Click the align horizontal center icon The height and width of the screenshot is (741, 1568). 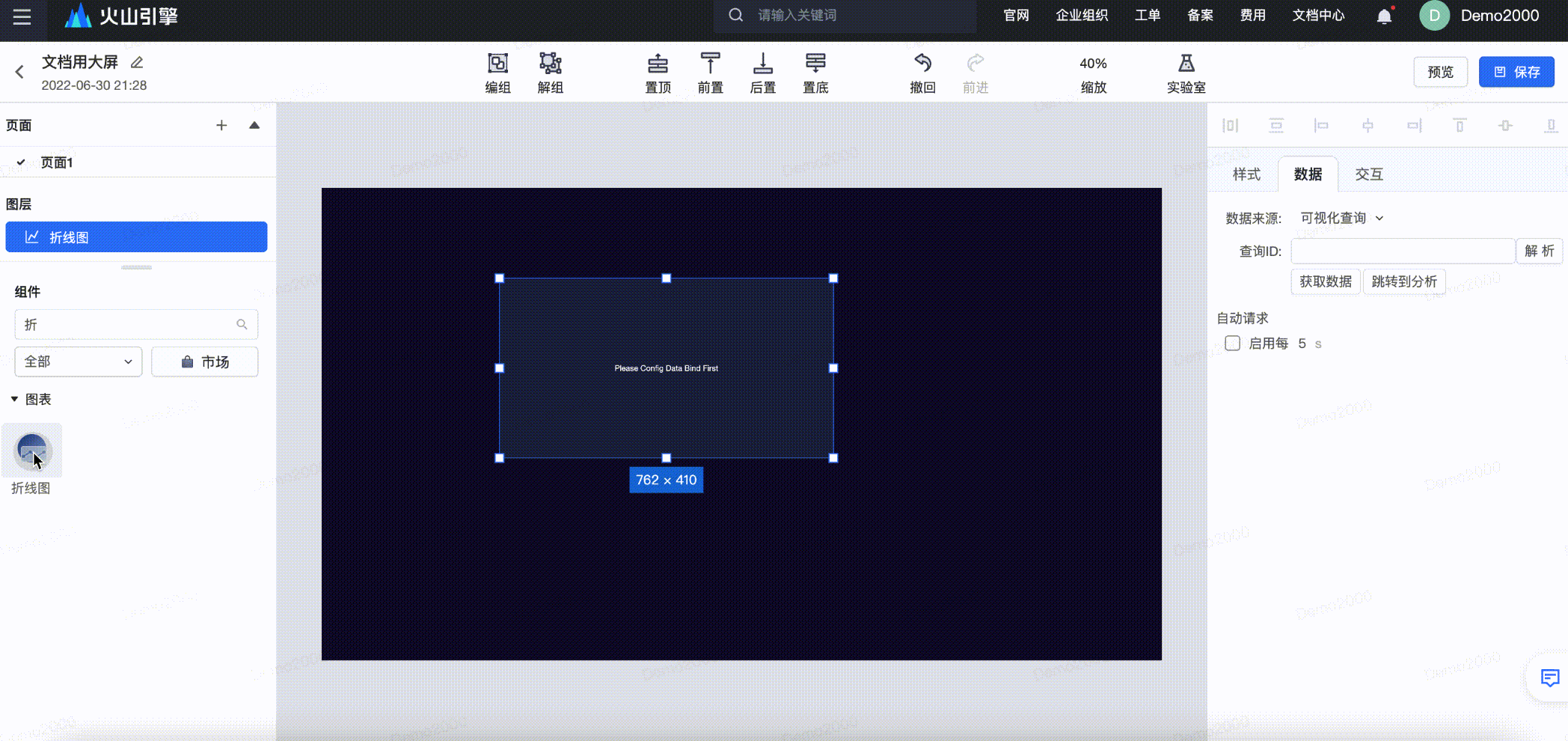point(1368,126)
